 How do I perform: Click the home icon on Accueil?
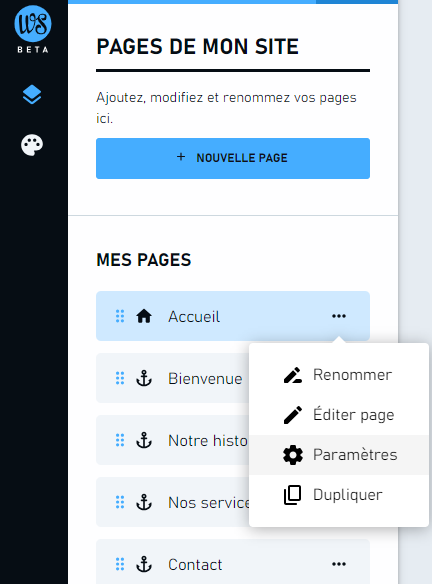[x=144, y=316]
